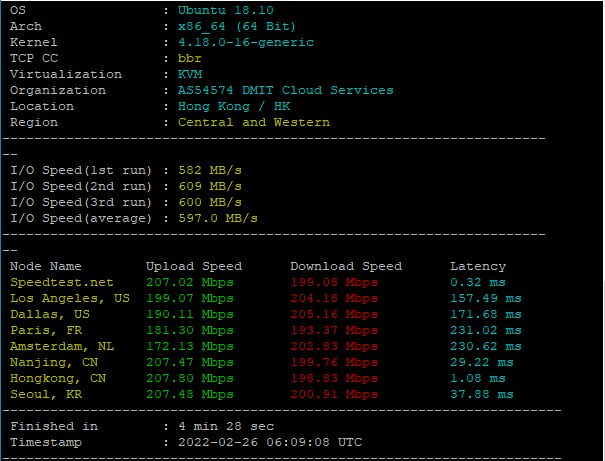Click the 'TCP CC' field label
605x461 pixels.
(x=34, y=58)
